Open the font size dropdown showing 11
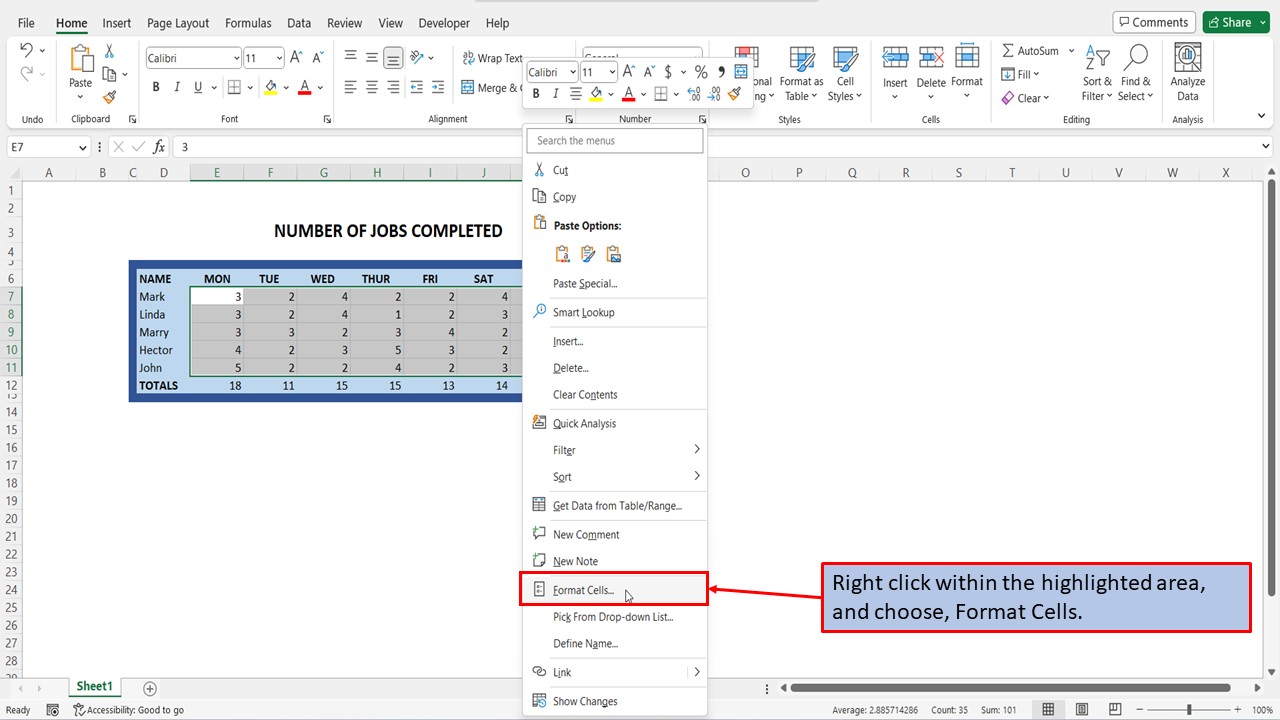 (x=280, y=57)
